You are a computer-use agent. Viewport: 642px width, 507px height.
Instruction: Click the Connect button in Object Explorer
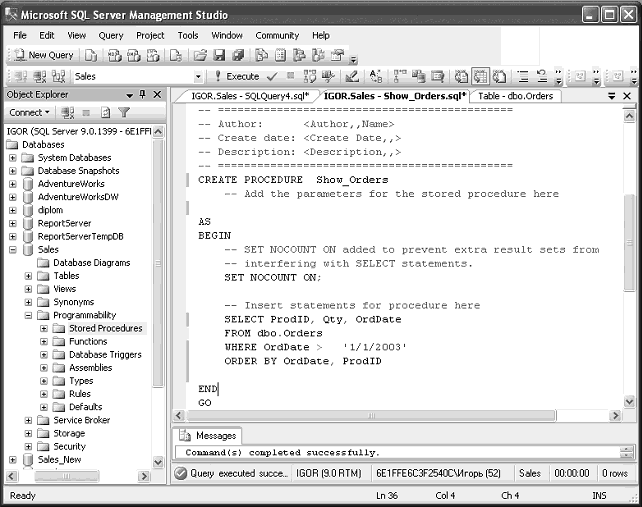tap(29, 112)
